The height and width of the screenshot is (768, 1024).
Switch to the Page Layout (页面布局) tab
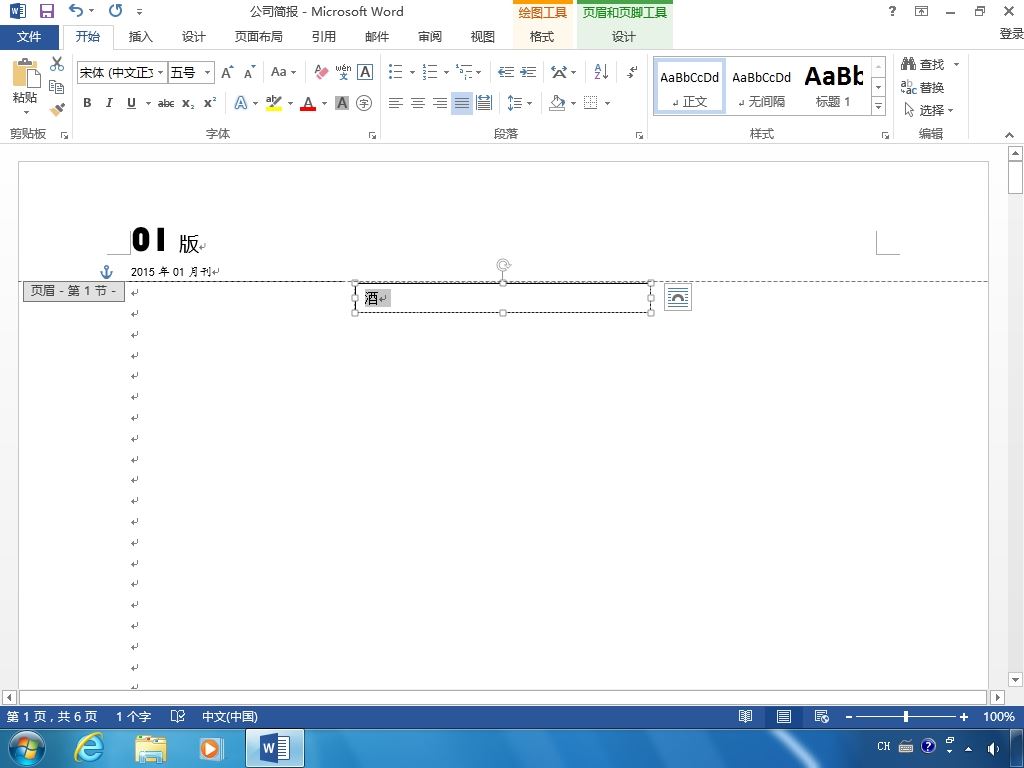[x=259, y=37]
